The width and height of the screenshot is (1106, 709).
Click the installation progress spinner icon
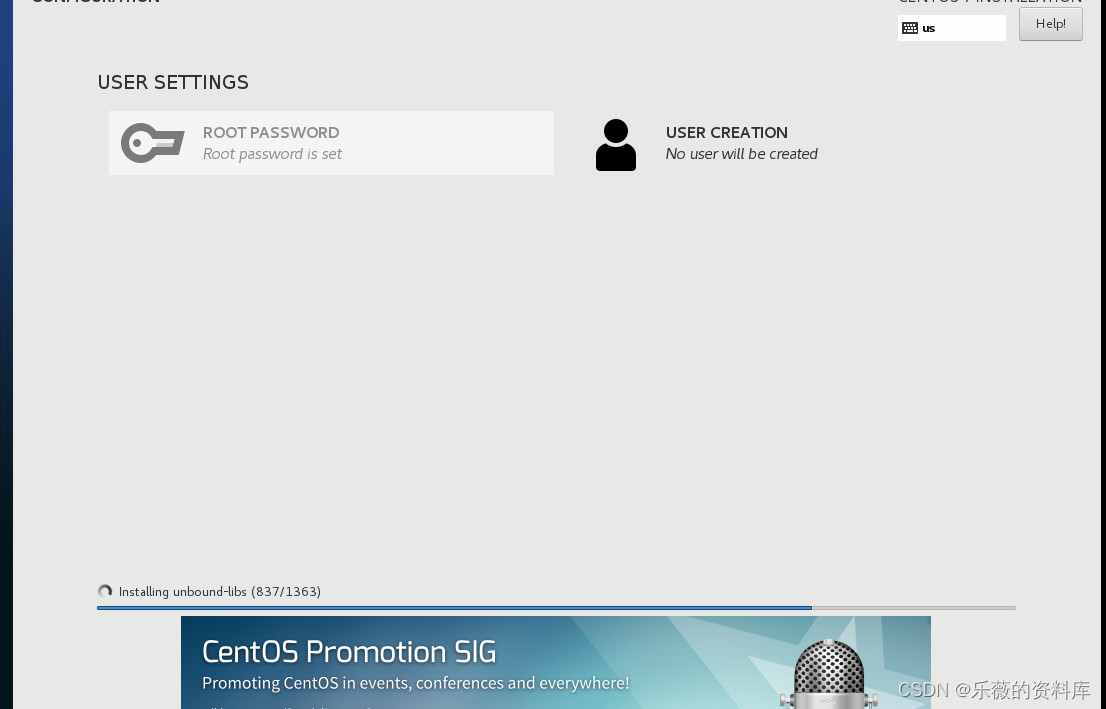[x=105, y=591]
